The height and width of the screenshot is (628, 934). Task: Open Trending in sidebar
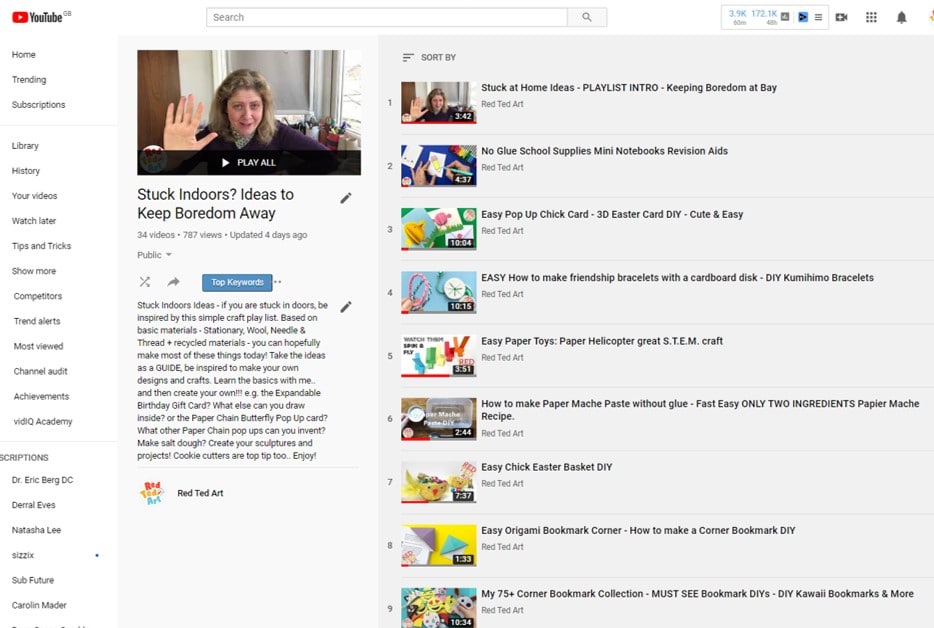[x=29, y=79]
